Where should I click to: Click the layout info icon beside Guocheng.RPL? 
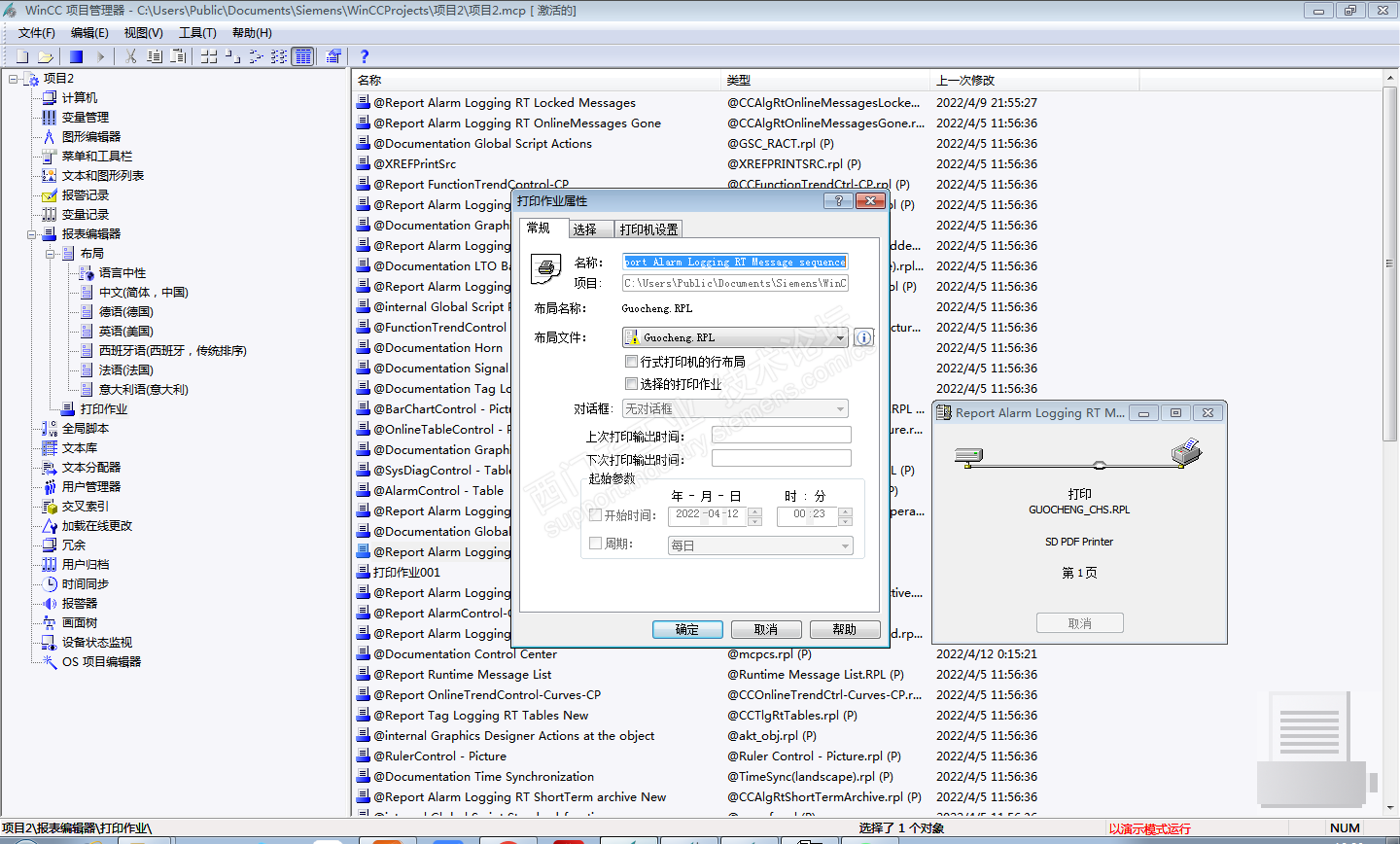(863, 337)
